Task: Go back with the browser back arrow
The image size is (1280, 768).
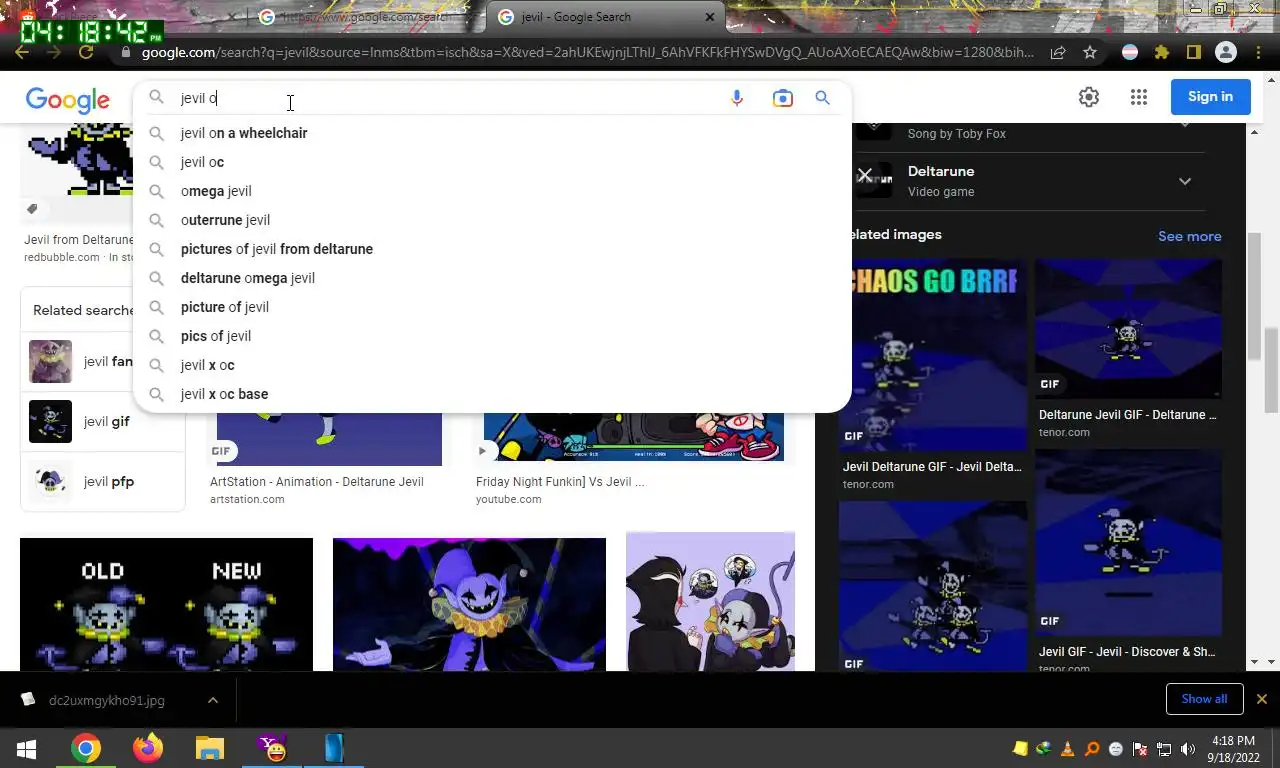Action: (x=22, y=53)
